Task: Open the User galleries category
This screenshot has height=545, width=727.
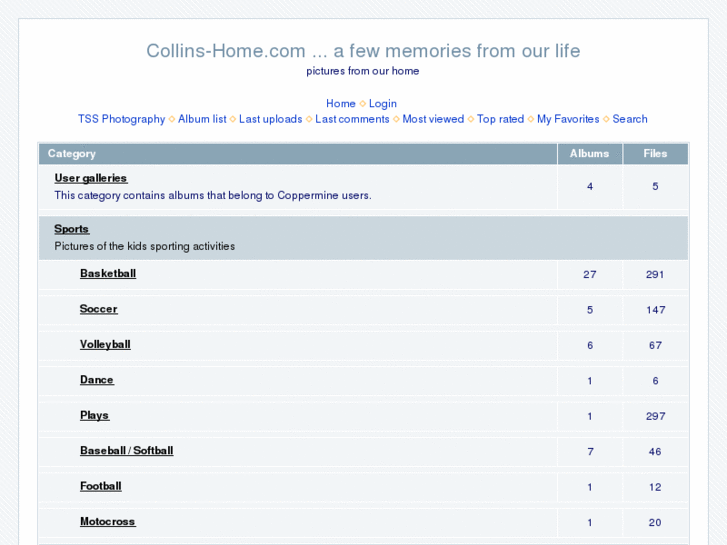Action: [91, 178]
